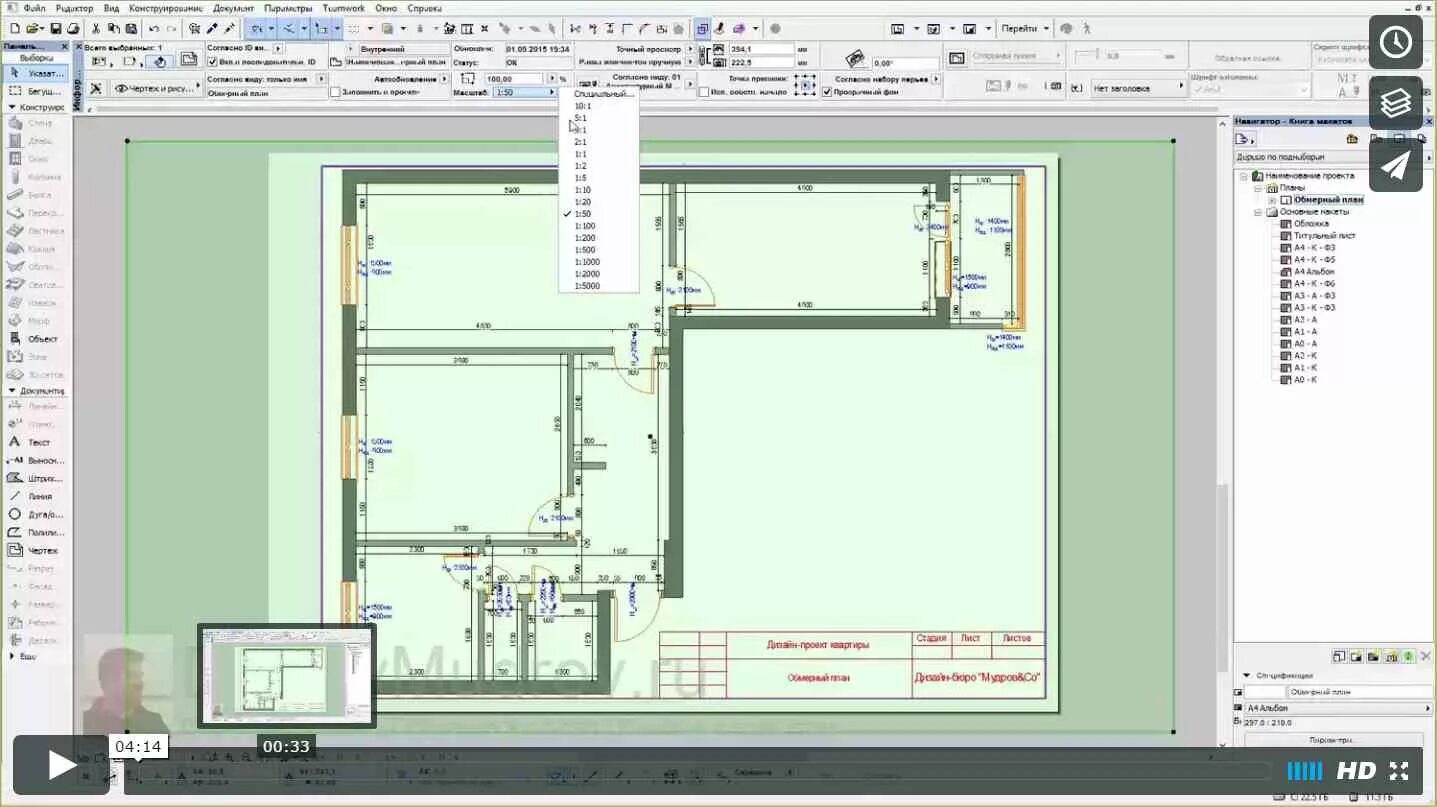Select the Чертеж drawing tool
The width and height of the screenshot is (1437, 807).
(35, 550)
